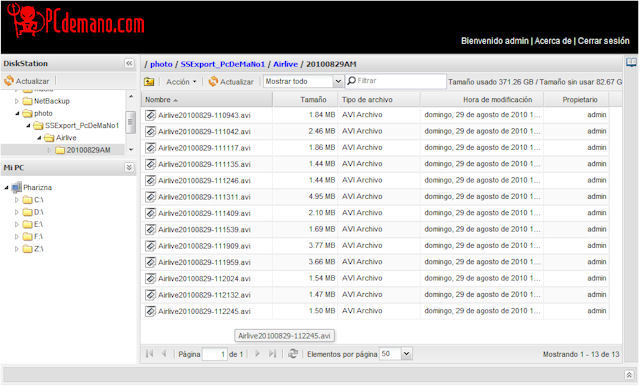Collapse the Airlive folder tree arrow
640x387 pixels.
coord(39,138)
